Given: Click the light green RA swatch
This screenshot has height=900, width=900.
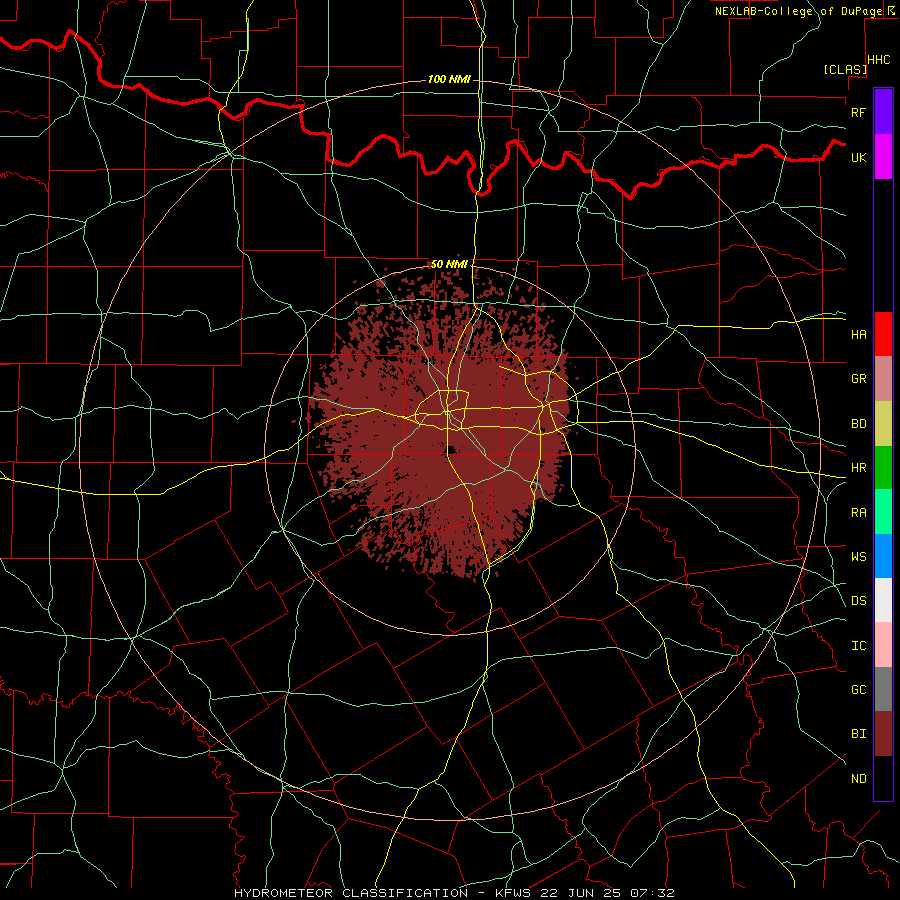Looking at the screenshot, I should [x=883, y=512].
